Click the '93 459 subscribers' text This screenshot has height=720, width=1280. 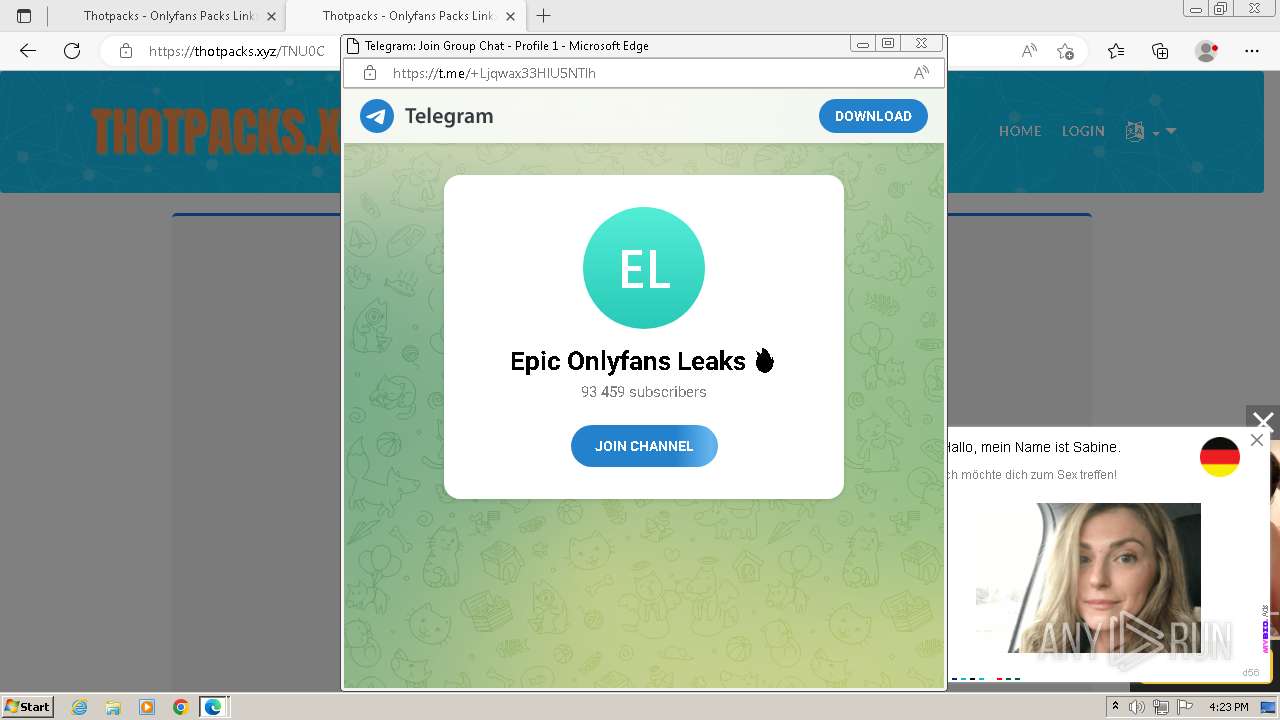(644, 392)
